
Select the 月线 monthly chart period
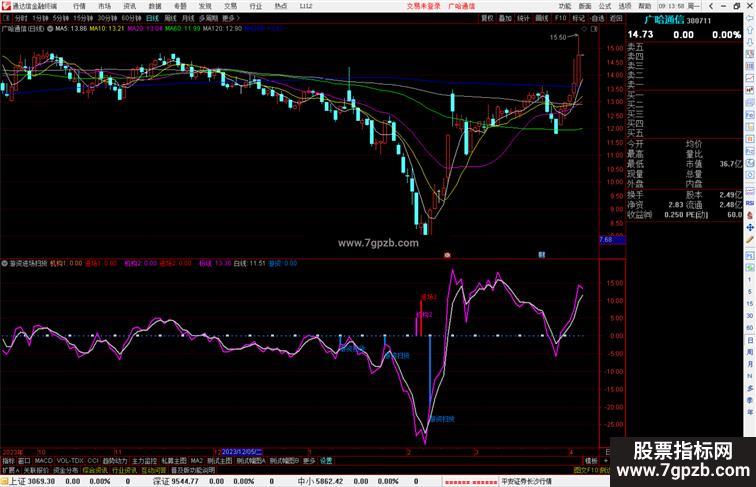(x=188, y=18)
